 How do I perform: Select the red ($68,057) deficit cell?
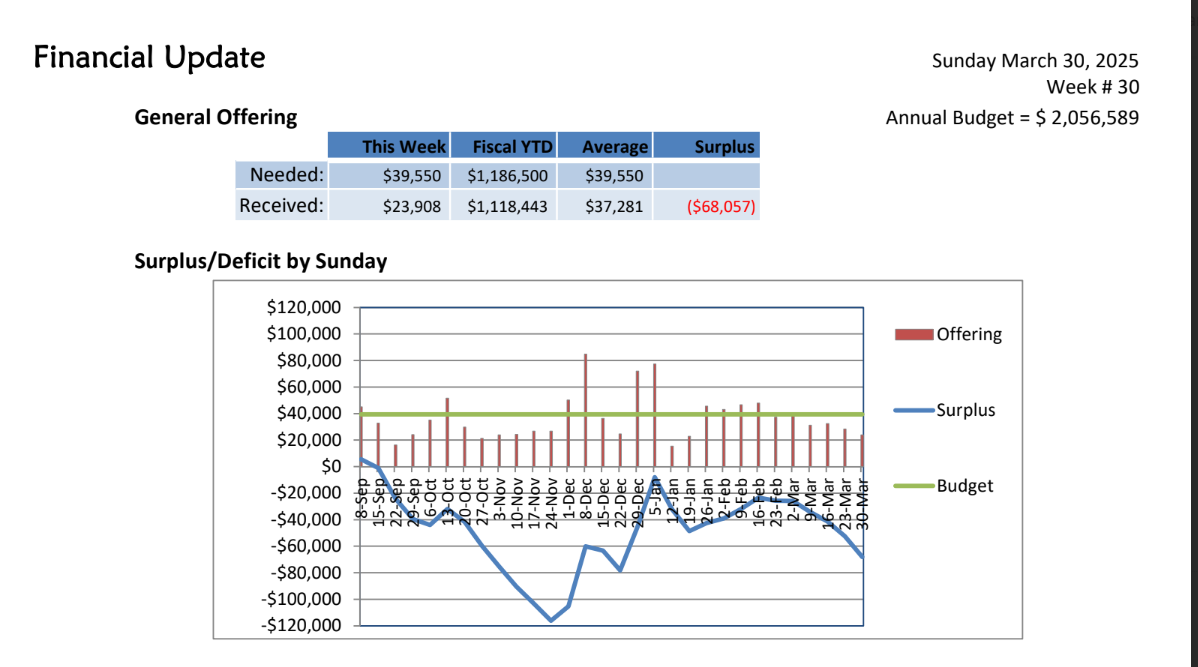(721, 207)
